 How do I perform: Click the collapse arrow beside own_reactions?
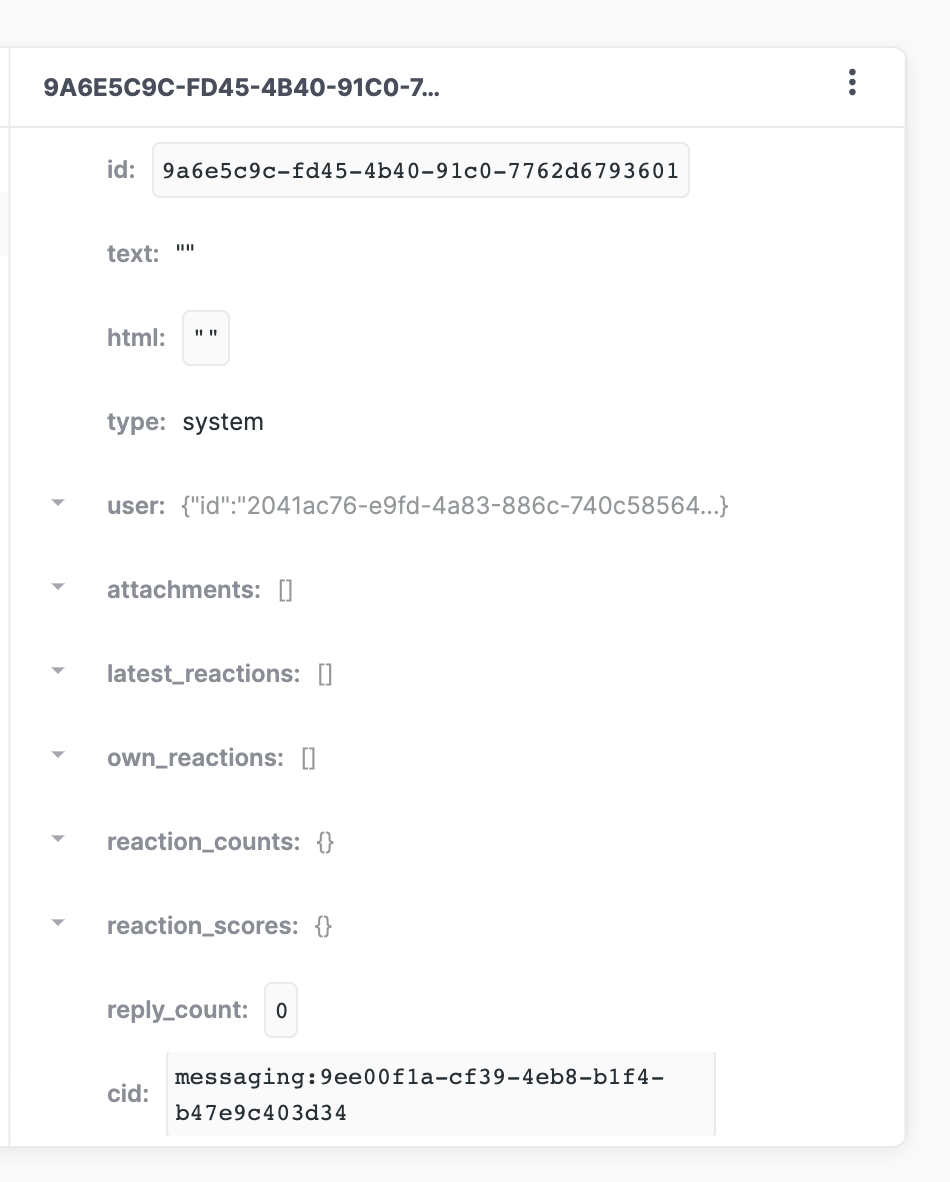coord(57,754)
